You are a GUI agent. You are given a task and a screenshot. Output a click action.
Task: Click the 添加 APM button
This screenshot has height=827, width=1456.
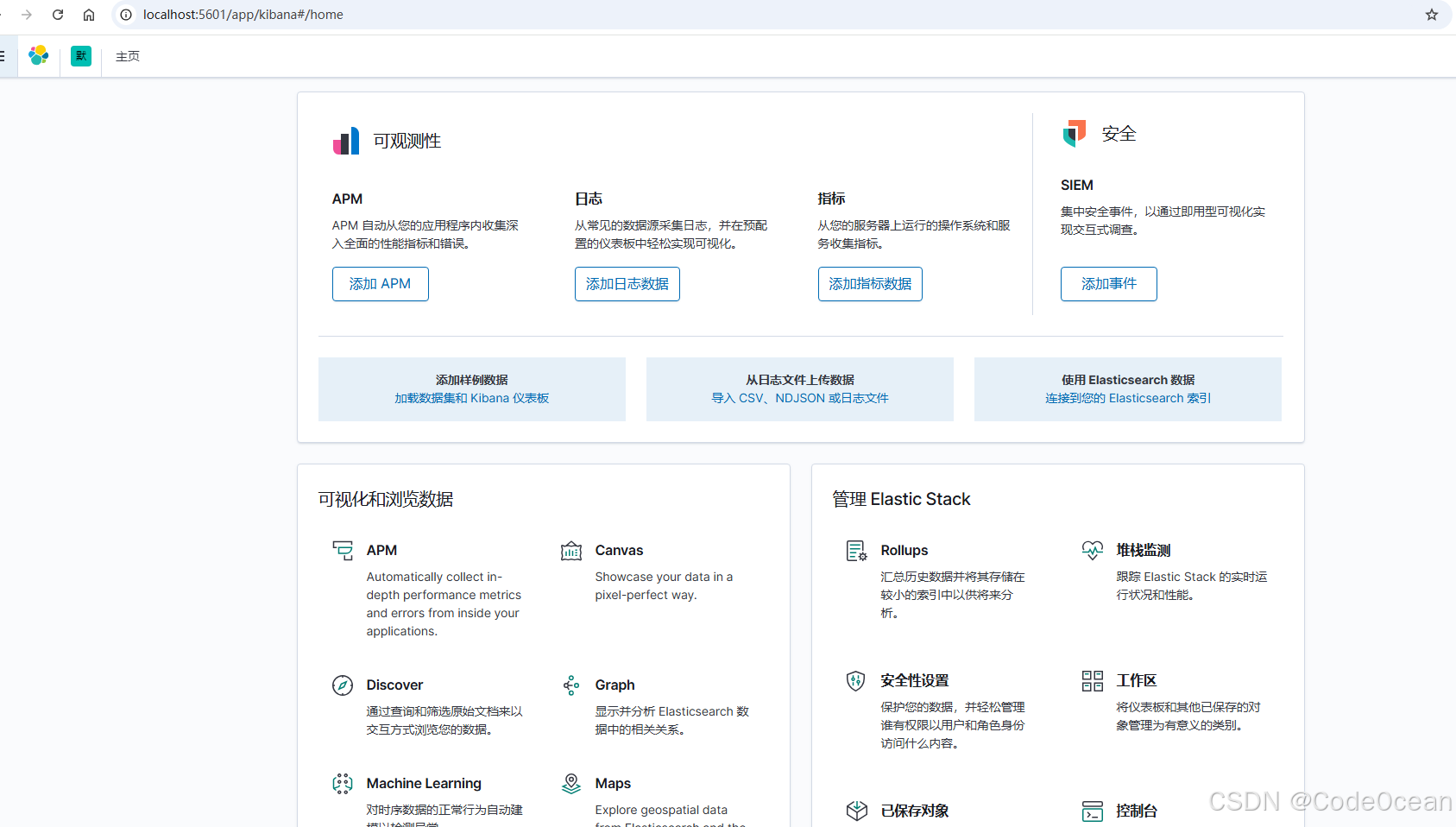click(381, 284)
